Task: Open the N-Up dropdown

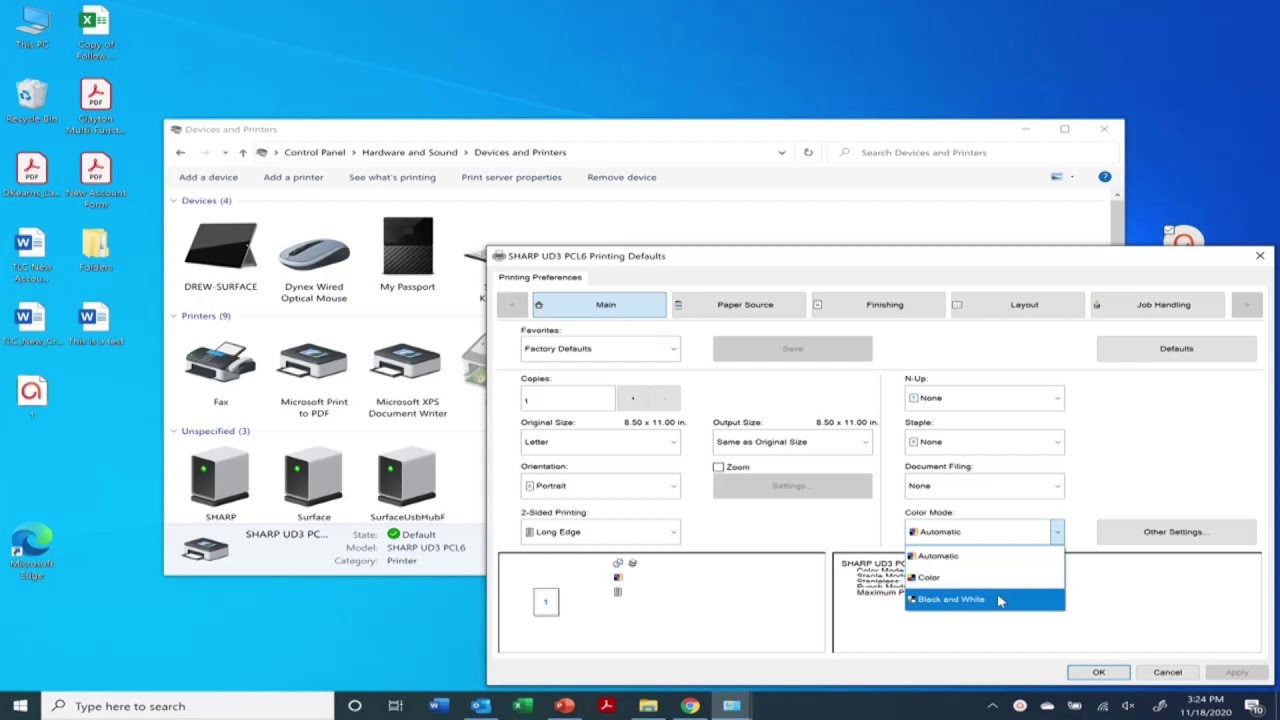Action: pos(984,398)
